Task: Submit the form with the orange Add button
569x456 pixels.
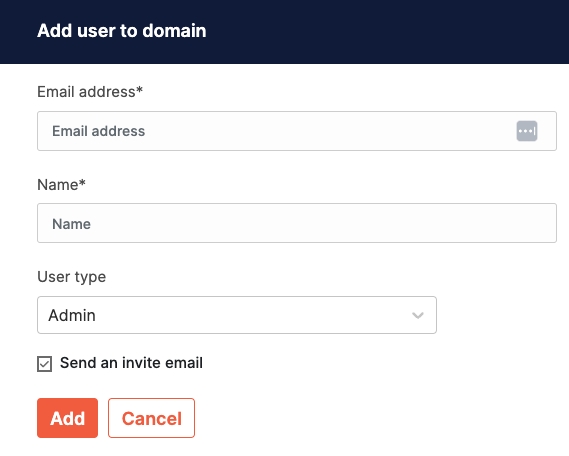Action: point(67,418)
